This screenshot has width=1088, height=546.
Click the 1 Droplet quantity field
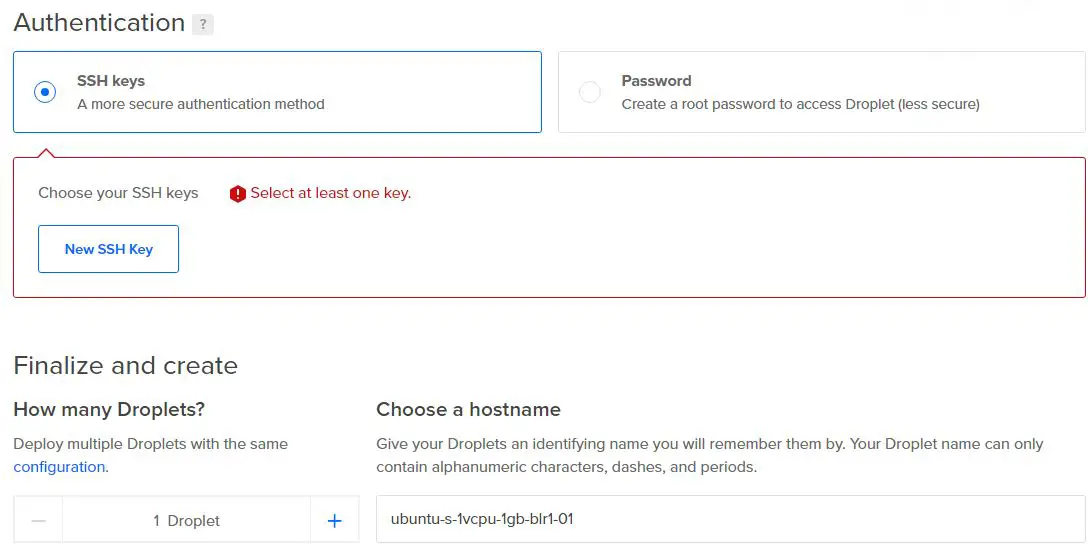click(187, 520)
